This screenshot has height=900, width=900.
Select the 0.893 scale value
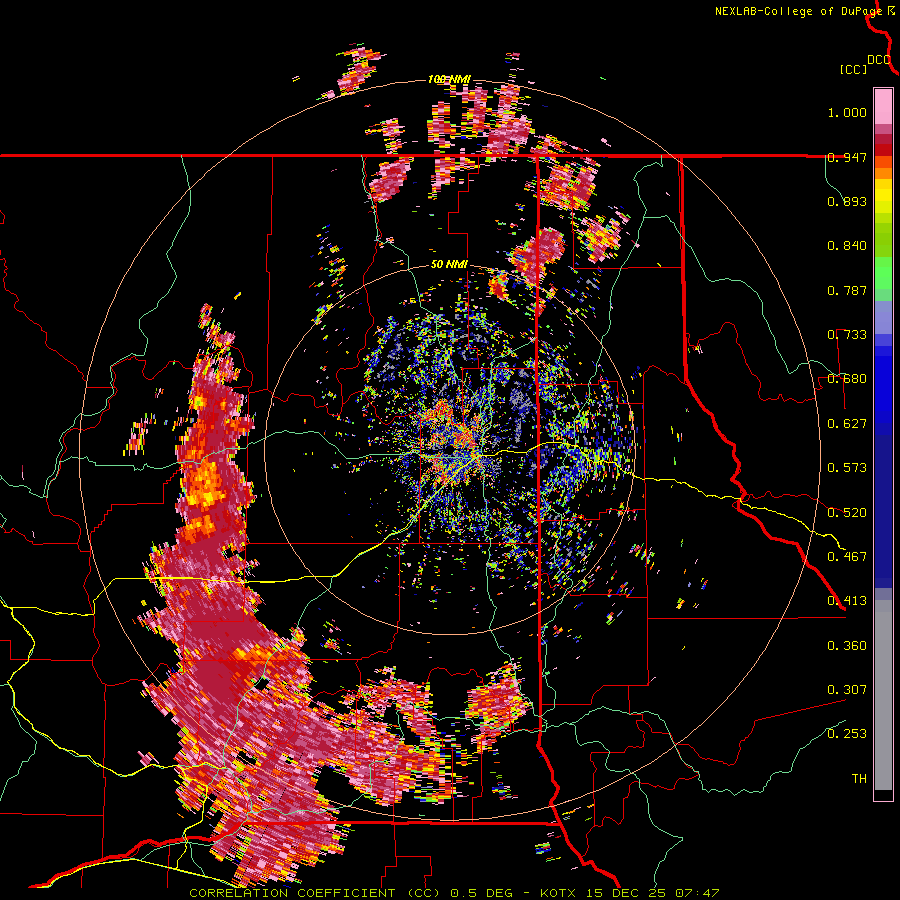(847, 201)
